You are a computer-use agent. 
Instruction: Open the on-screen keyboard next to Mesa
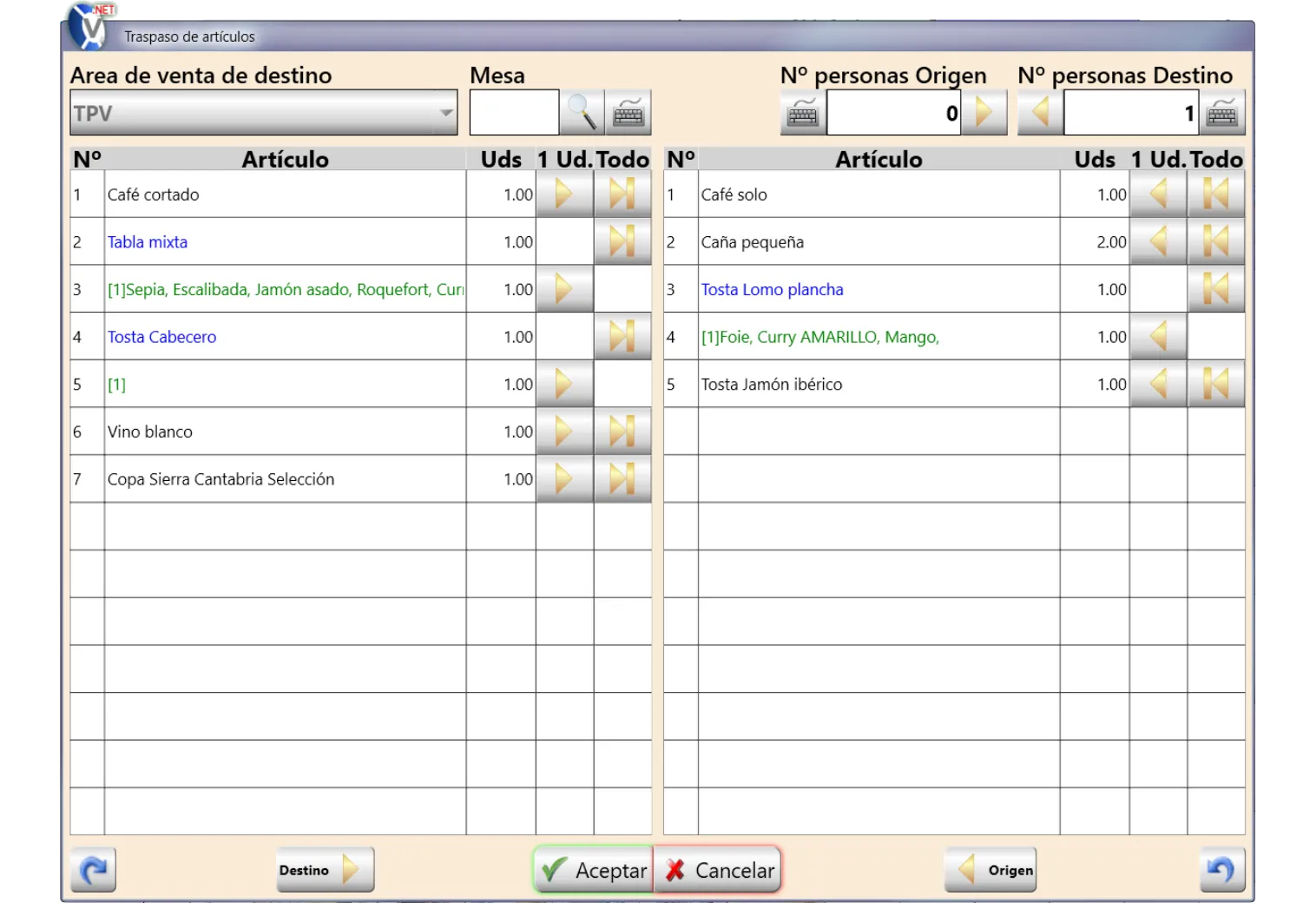click(628, 113)
